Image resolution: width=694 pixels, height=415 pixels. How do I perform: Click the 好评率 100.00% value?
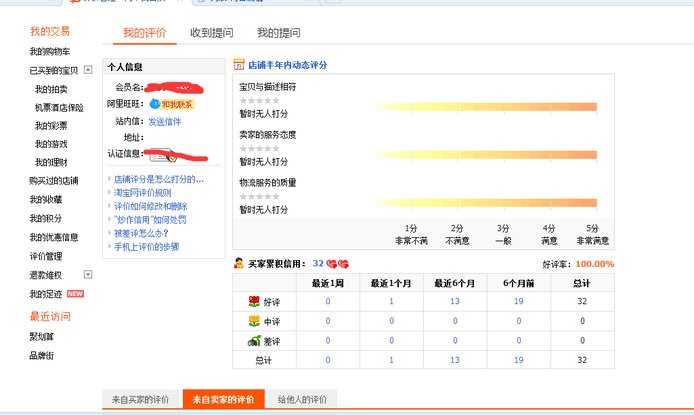[595, 264]
